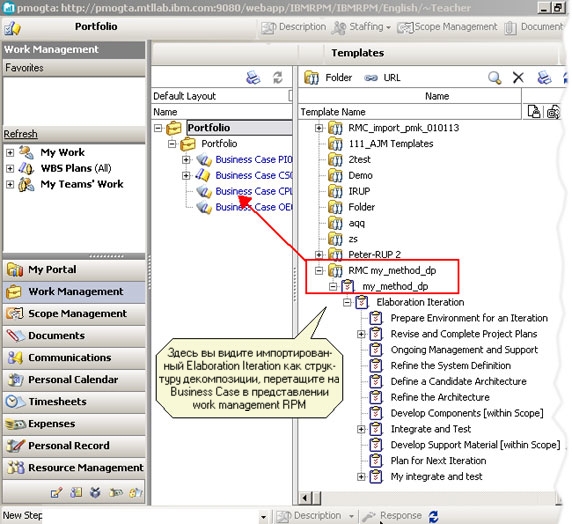Image resolution: width=572 pixels, height=524 pixels.
Task: Expand My integrate and test node
Action: click(361, 477)
